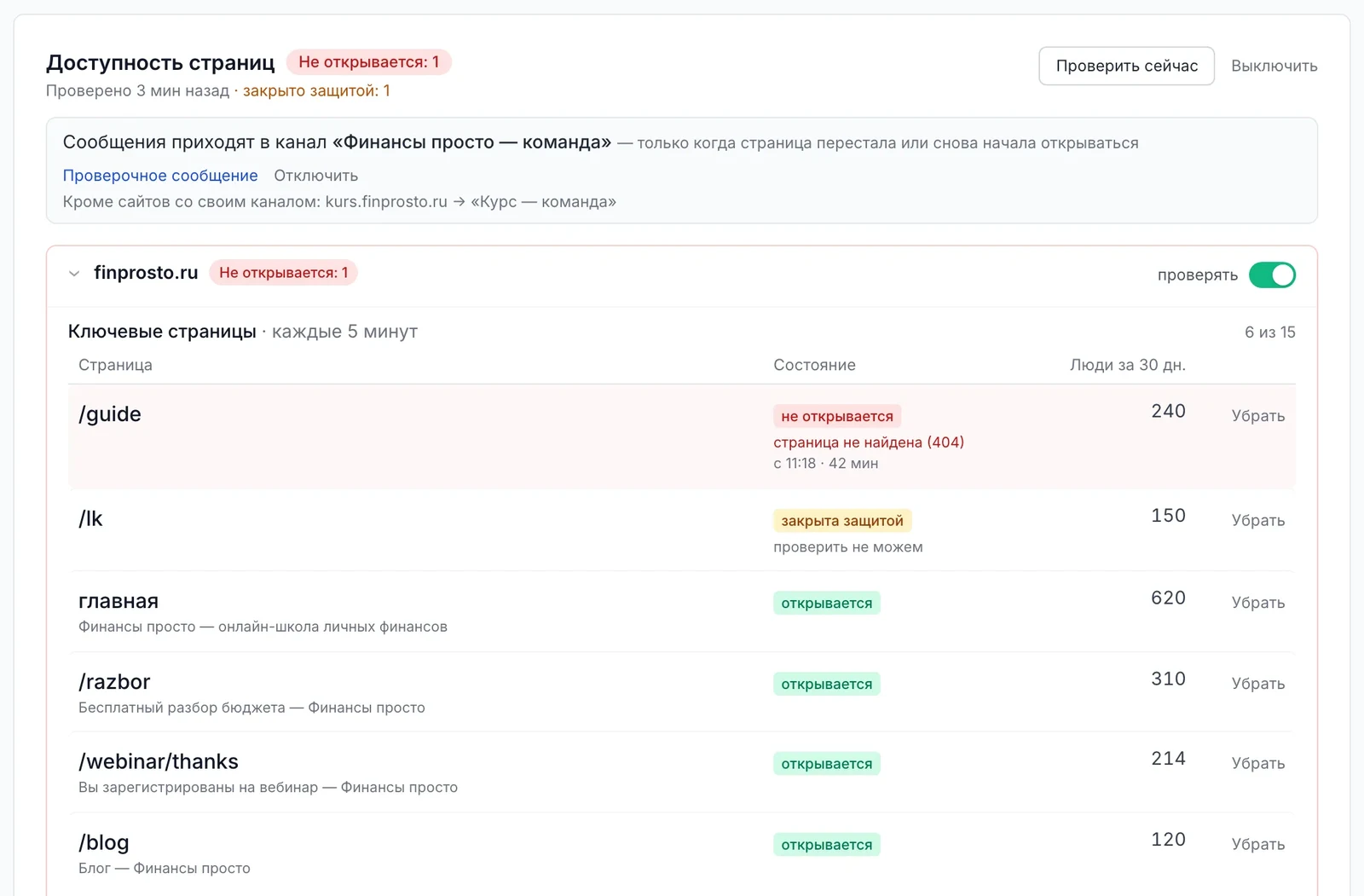Click Выключить to disable page checks
1364x896 pixels.
pyautogui.click(x=1274, y=66)
